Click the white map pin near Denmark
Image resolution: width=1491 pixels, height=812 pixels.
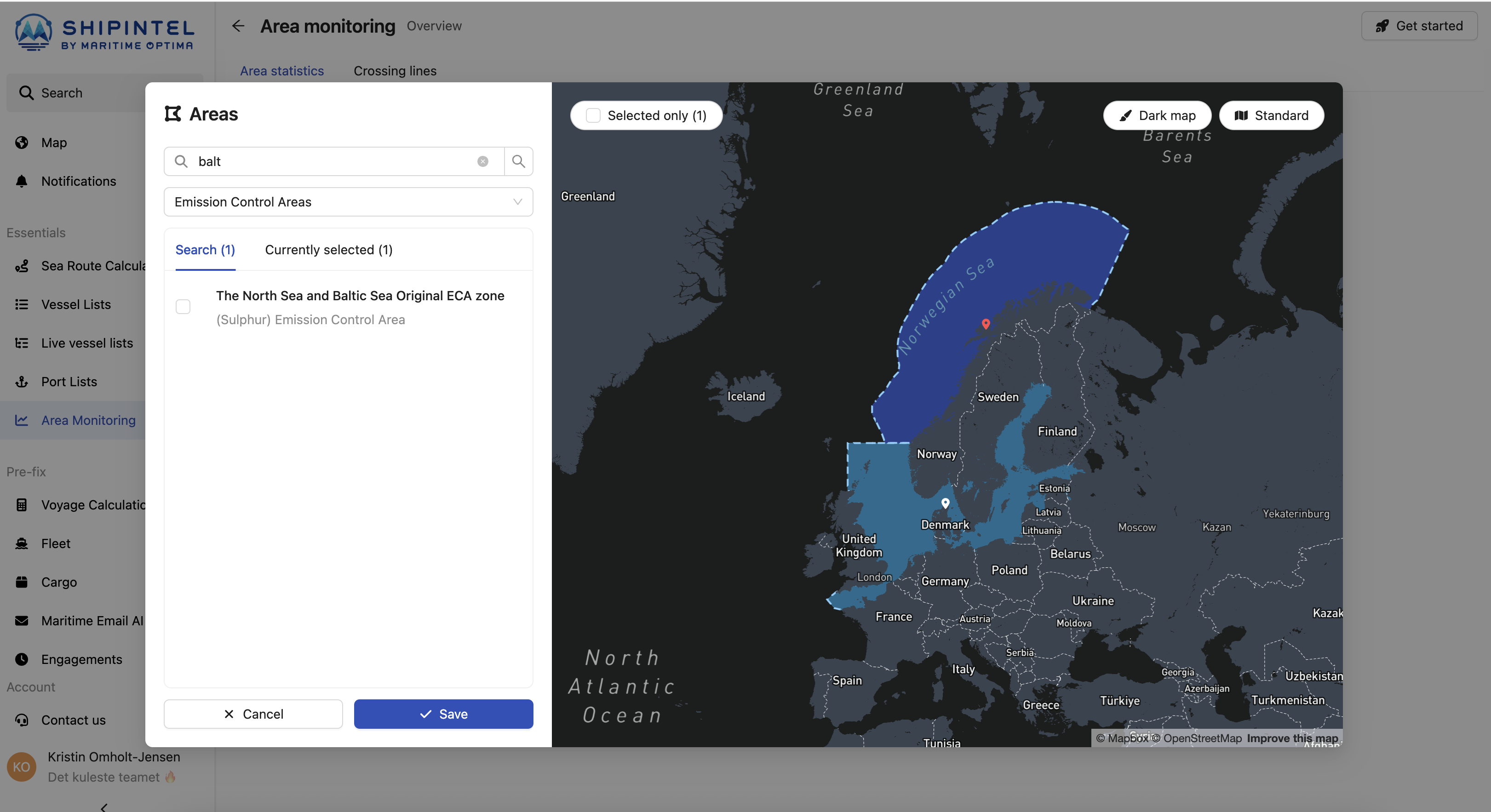coord(945,503)
